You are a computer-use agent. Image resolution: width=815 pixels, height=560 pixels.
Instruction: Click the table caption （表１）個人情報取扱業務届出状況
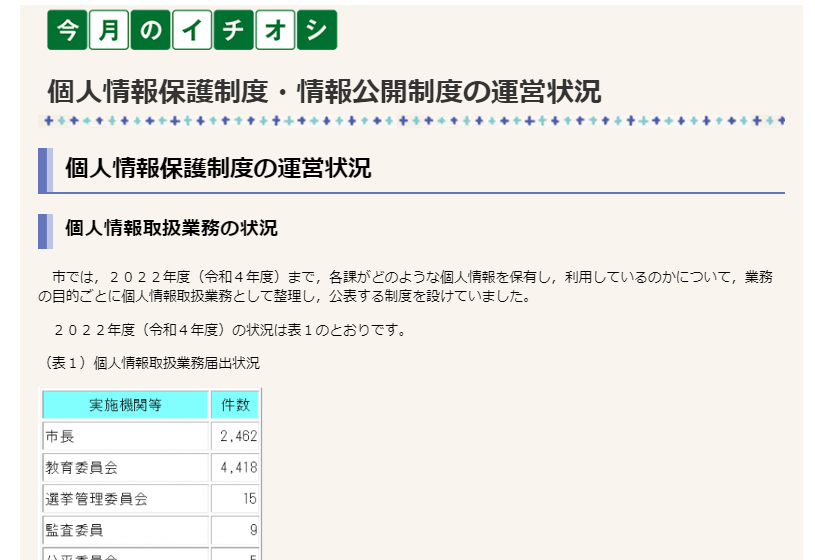pos(153,363)
